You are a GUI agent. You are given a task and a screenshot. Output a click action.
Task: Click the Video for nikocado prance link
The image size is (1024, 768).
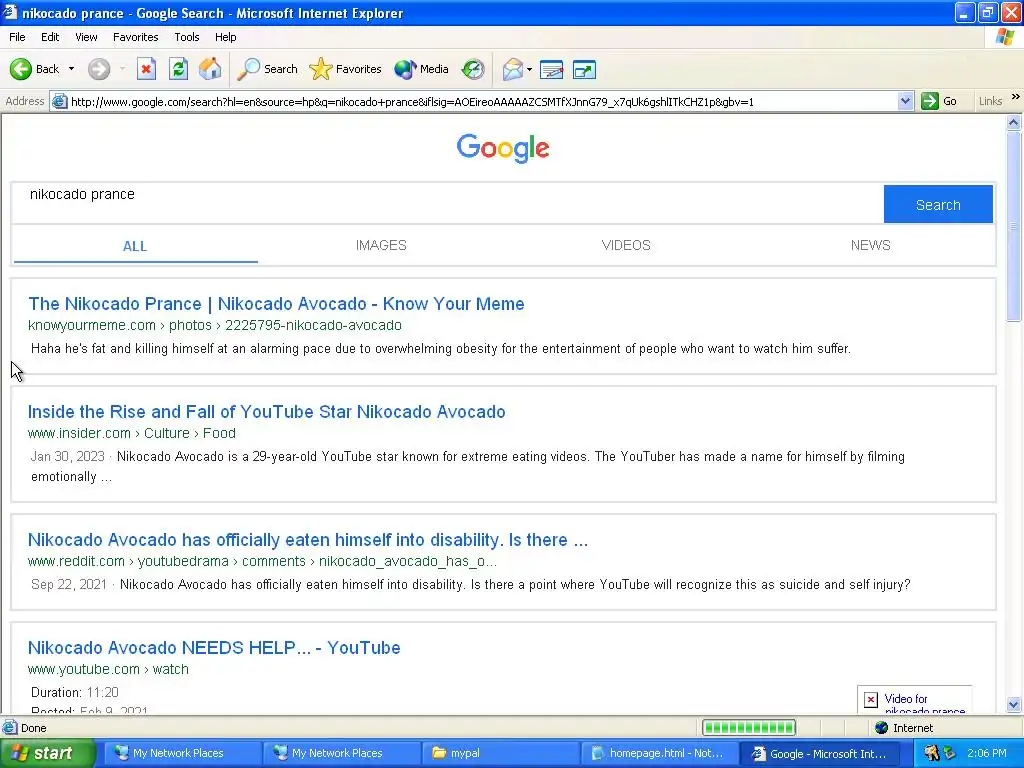click(924, 705)
